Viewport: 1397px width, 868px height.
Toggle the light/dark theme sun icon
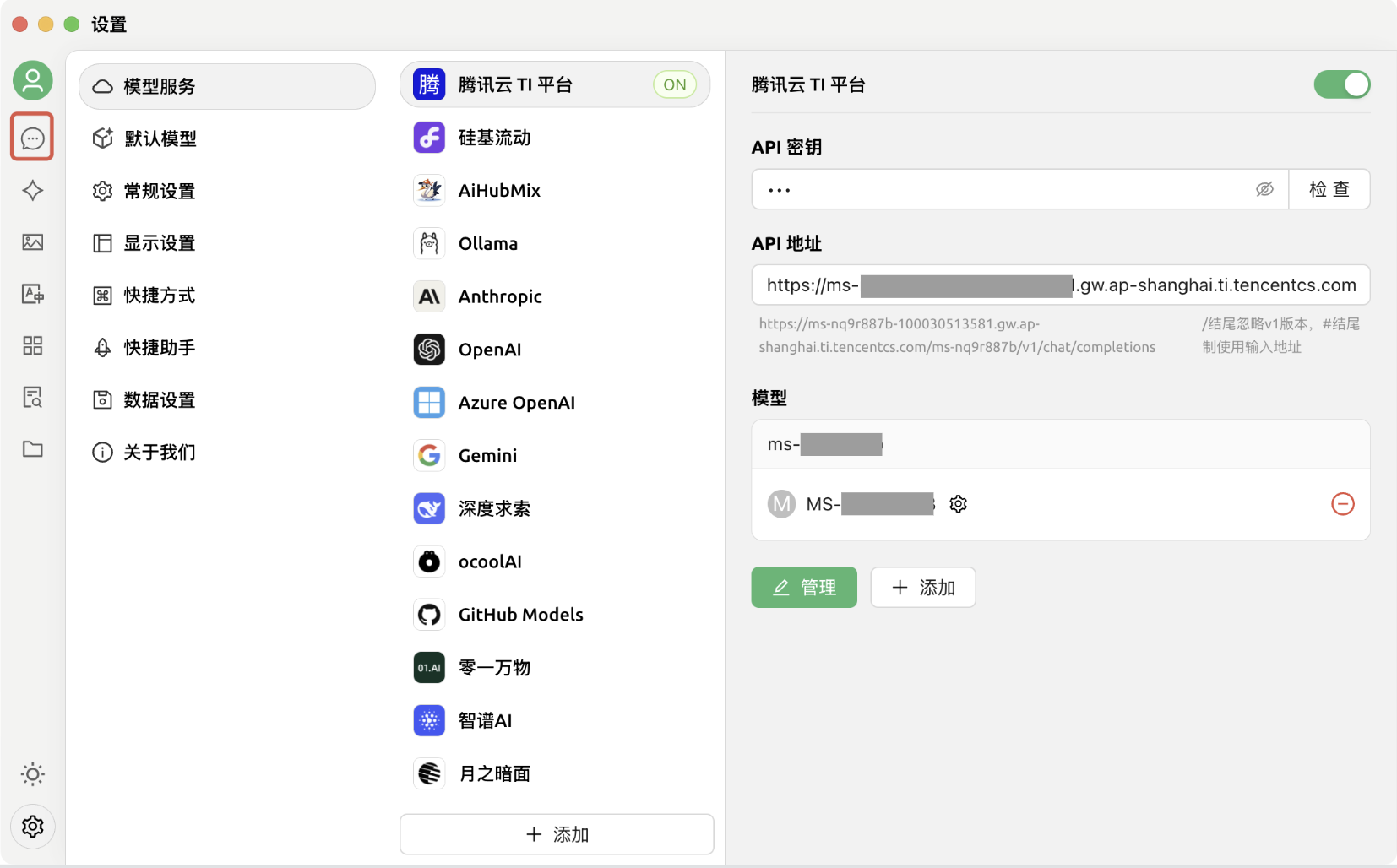32,774
